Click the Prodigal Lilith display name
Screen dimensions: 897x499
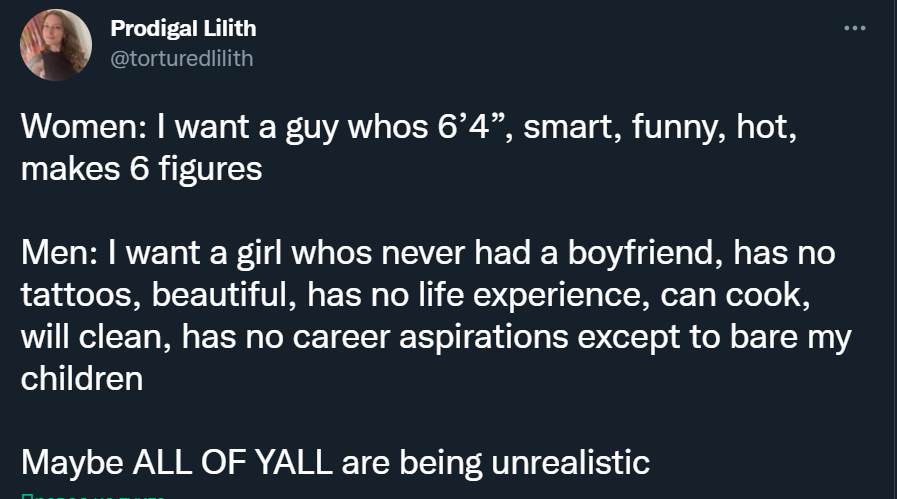pos(183,28)
